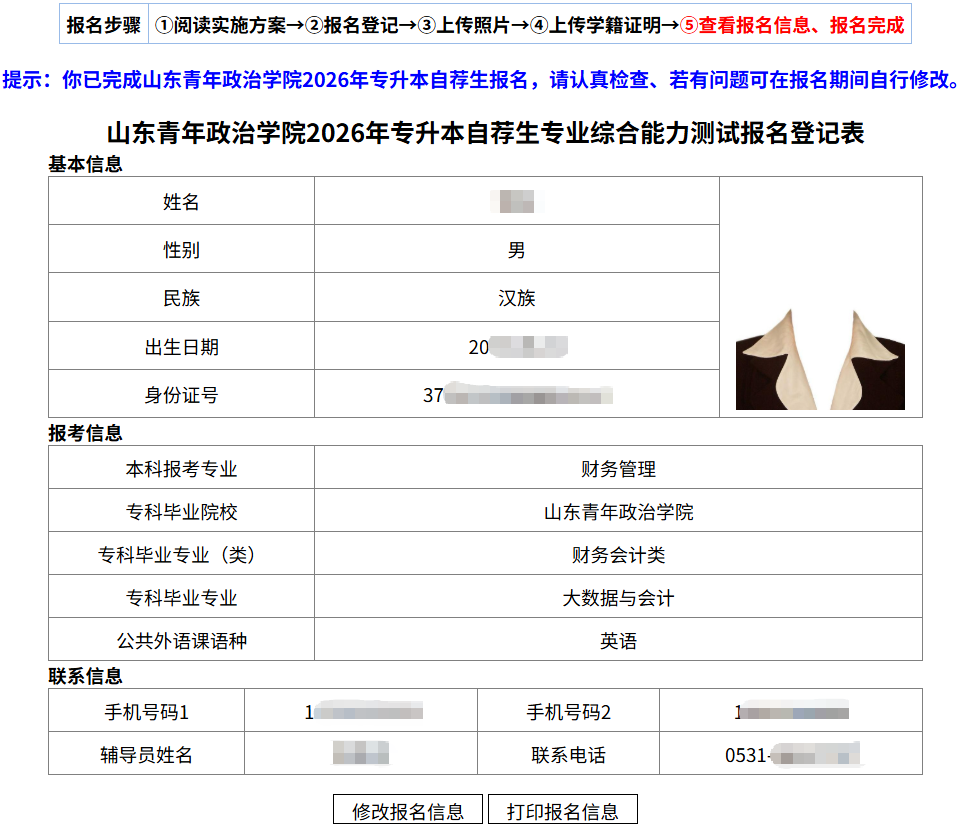Select the 身份证号 number value
The image size is (960, 825).
click(517, 395)
